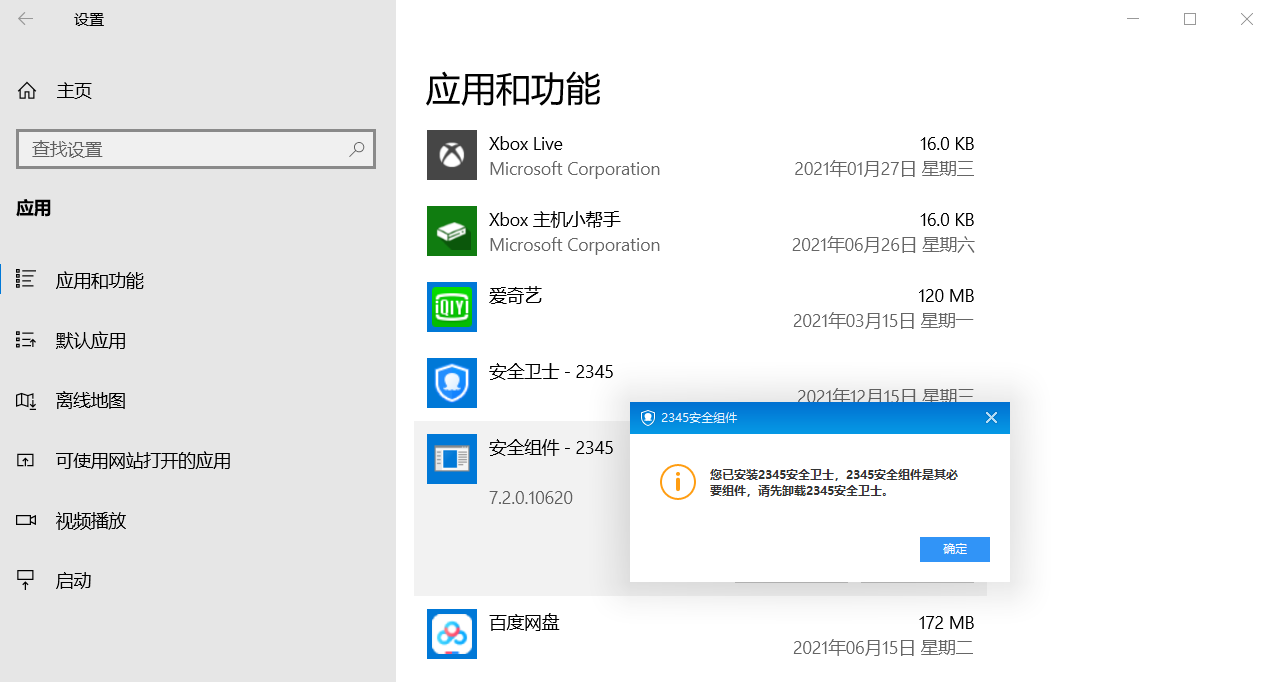Screen dimensions: 1271x682
Task: Open 视频播放 settings page
Action: 91,520
